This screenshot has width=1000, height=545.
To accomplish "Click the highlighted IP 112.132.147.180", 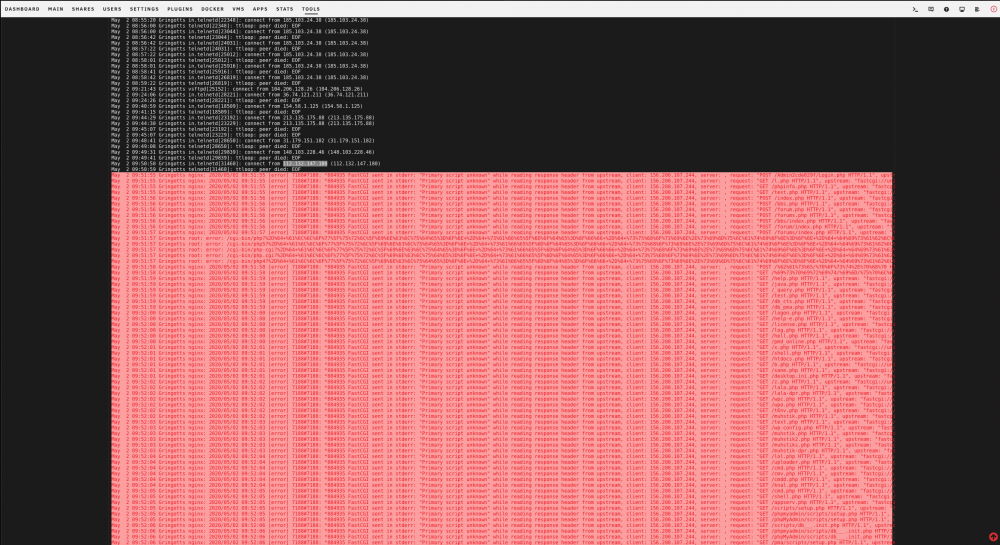I will [305, 164].
